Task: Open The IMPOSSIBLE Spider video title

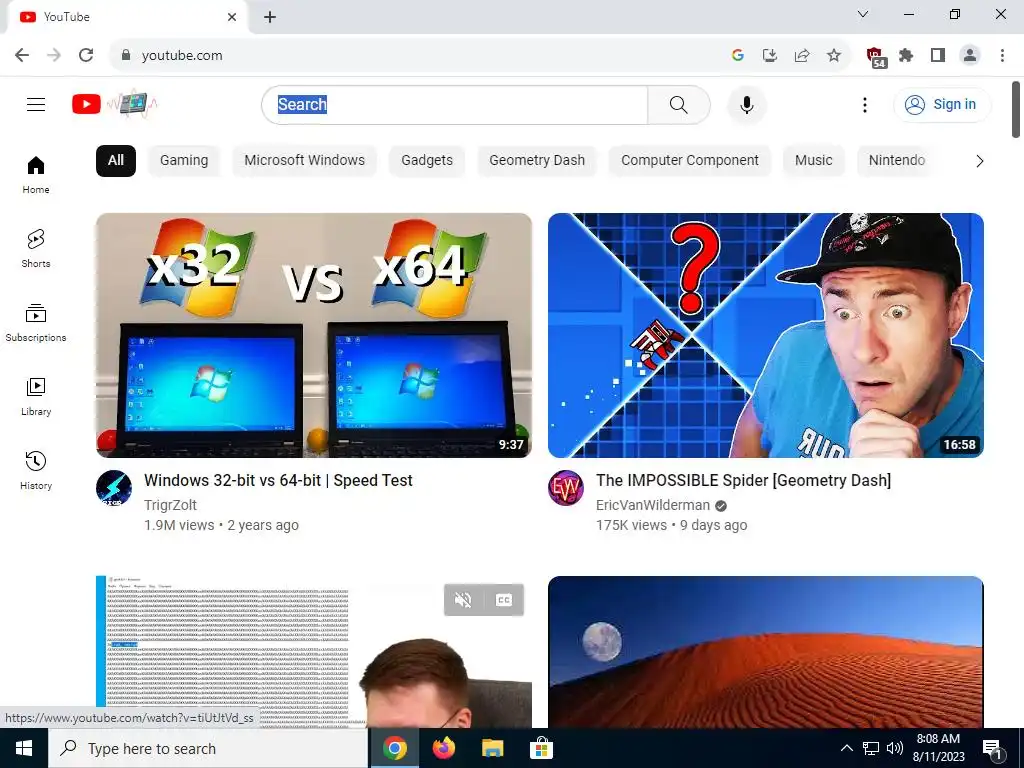Action: tap(743, 481)
